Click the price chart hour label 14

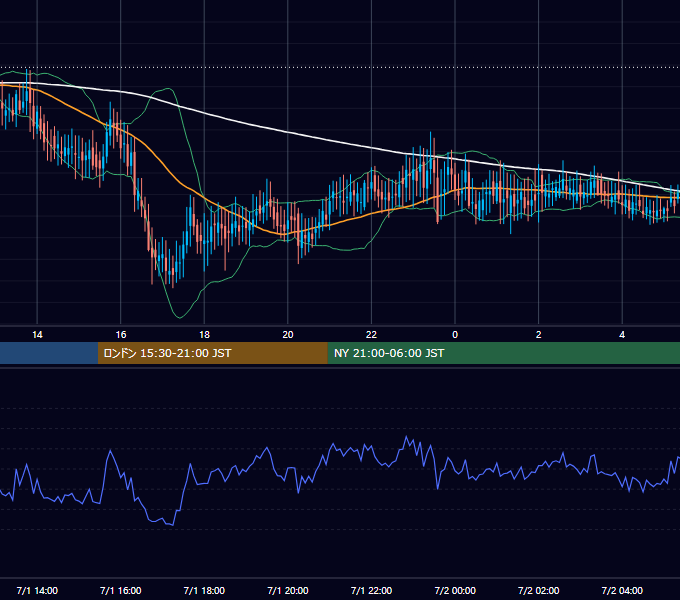point(37,335)
